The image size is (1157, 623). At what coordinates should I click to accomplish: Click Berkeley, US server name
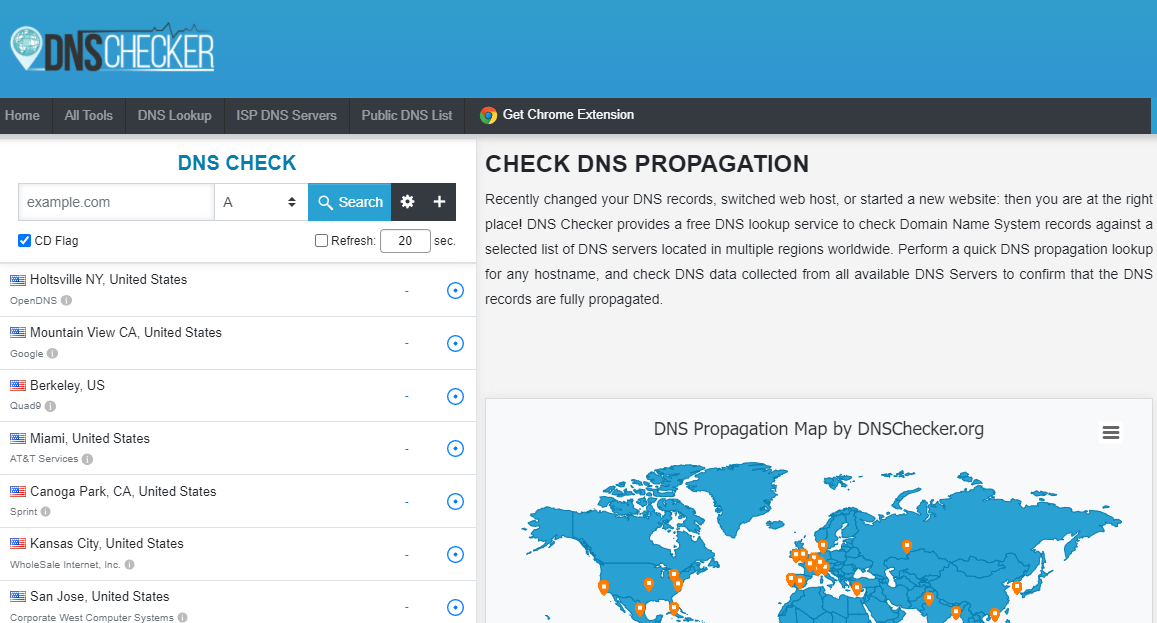tap(67, 385)
